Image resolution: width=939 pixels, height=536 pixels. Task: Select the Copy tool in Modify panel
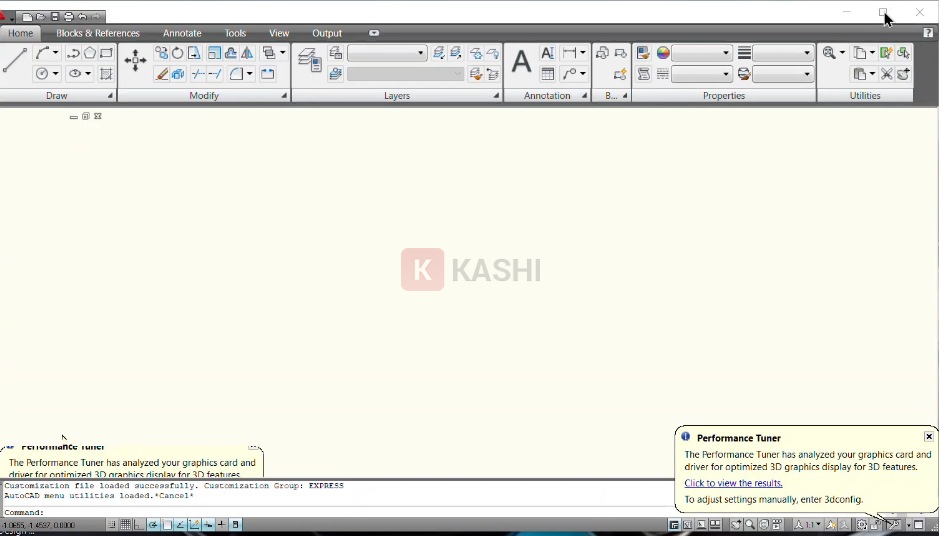[x=161, y=53]
